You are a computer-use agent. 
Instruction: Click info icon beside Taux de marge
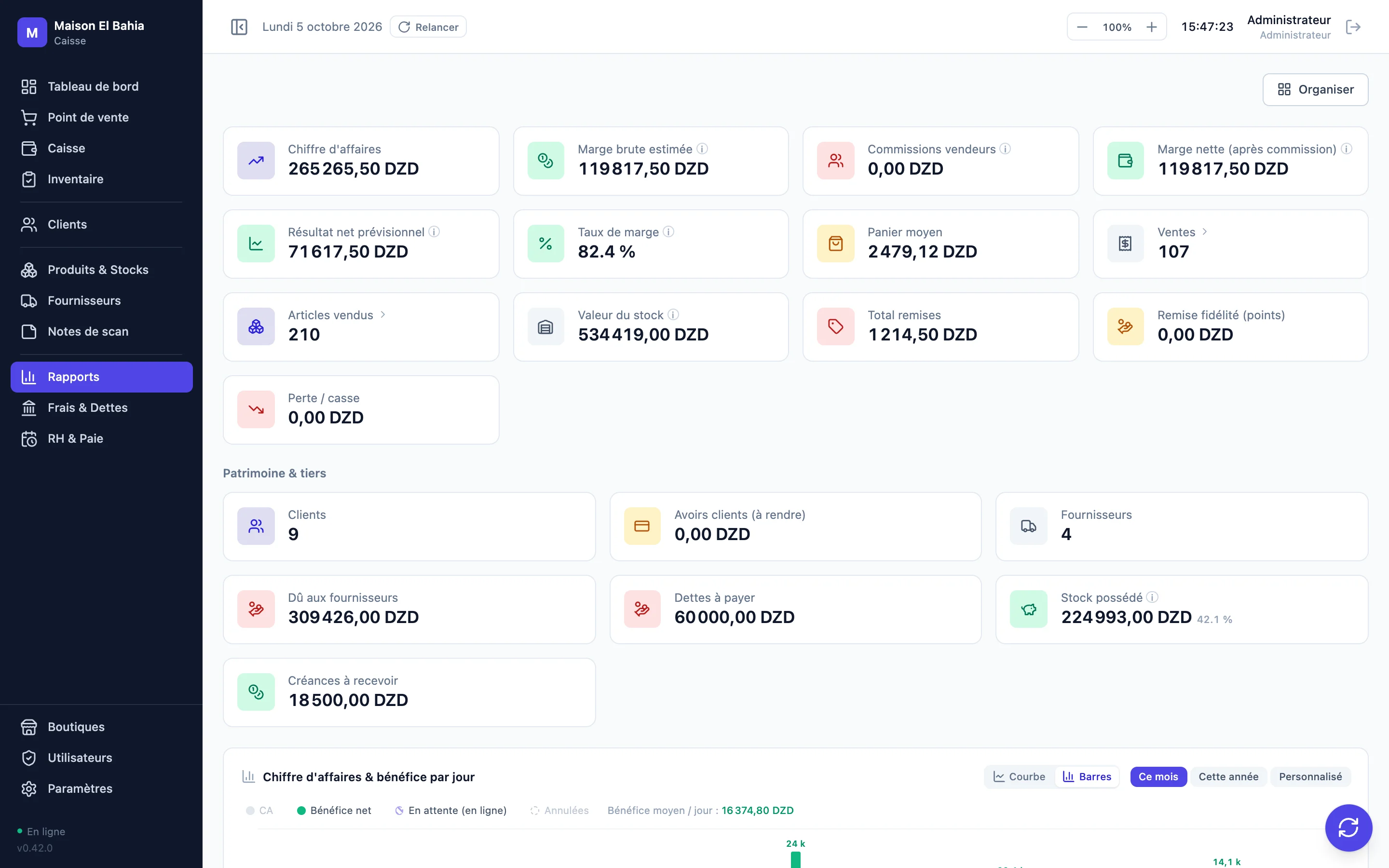pyautogui.click(x=668, y=231)
